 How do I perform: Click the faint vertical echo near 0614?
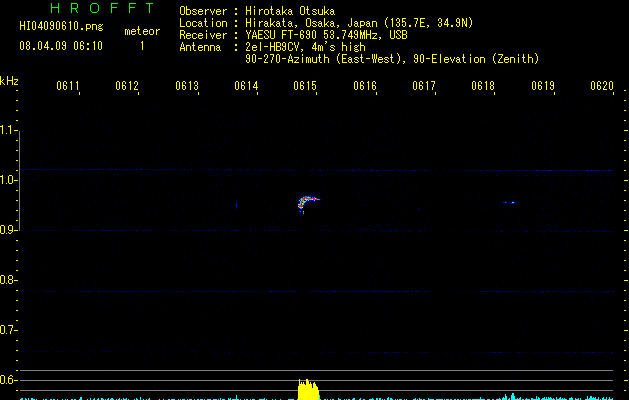[237, 205]
